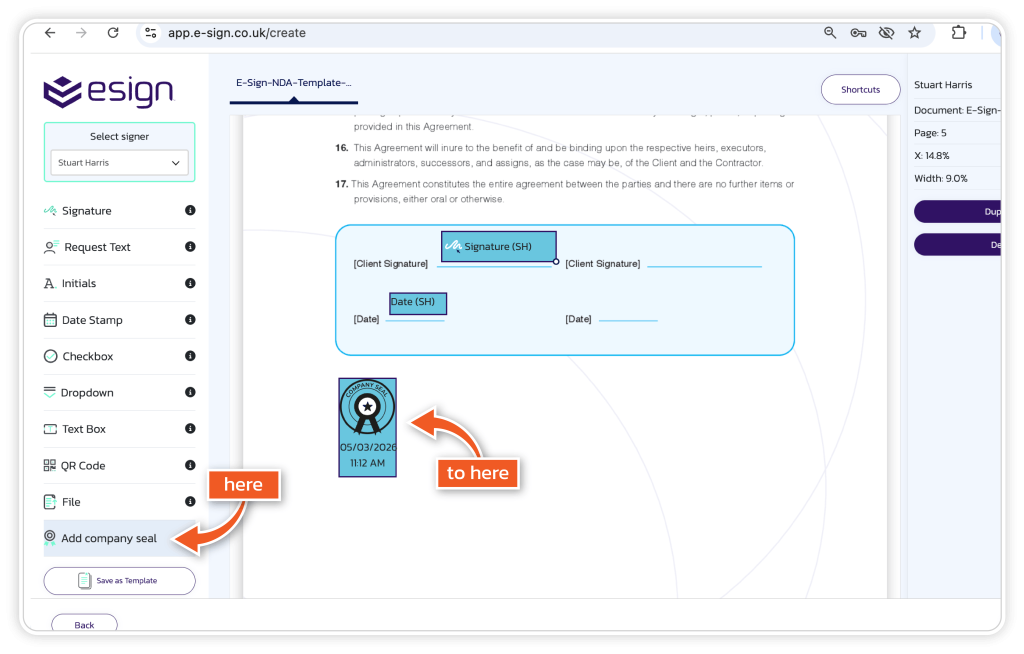Viewport: 1024px width, 654px height.
Task: Click the info icon next to Signature
Action: coord(190,211)
